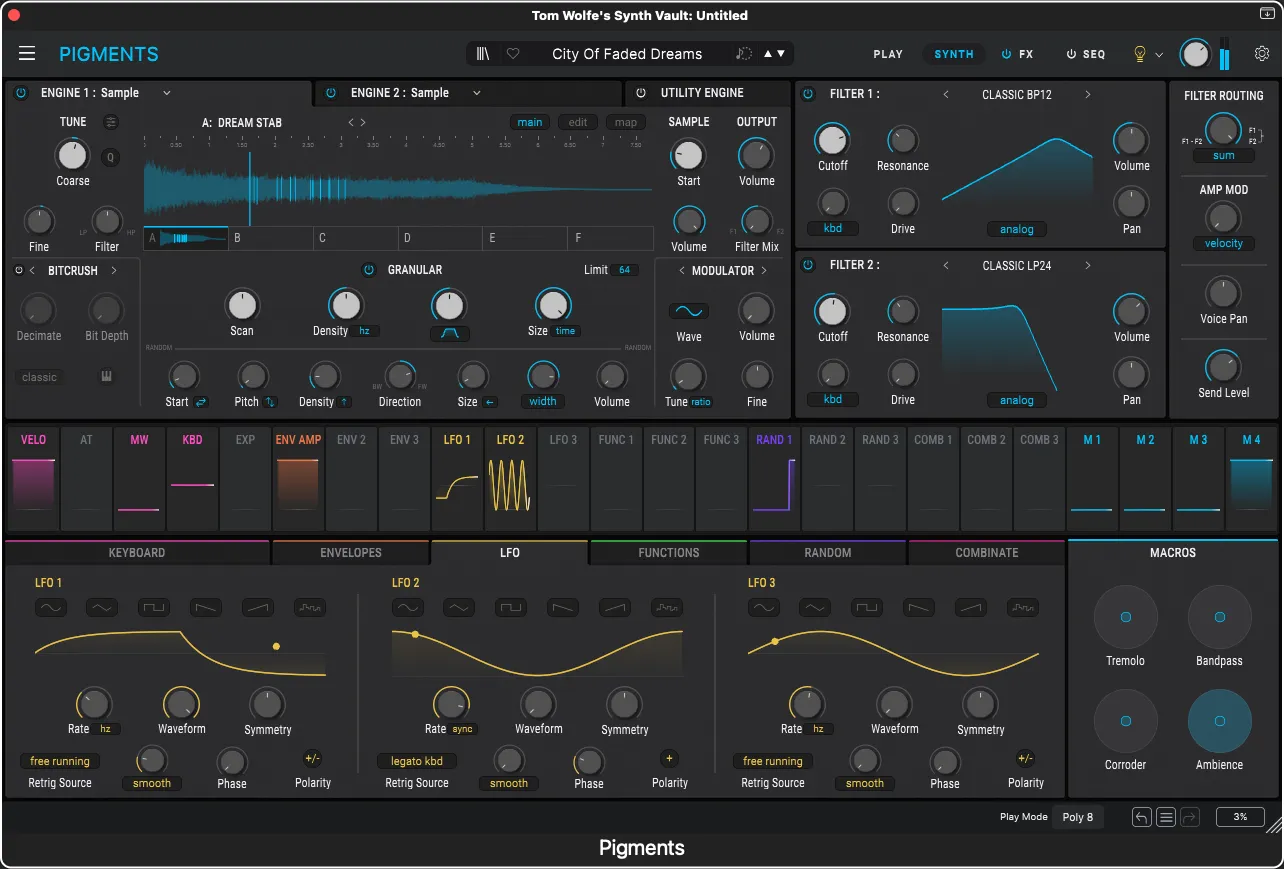Expand Engine 2 Sample type dropdown

coord(477,93)
